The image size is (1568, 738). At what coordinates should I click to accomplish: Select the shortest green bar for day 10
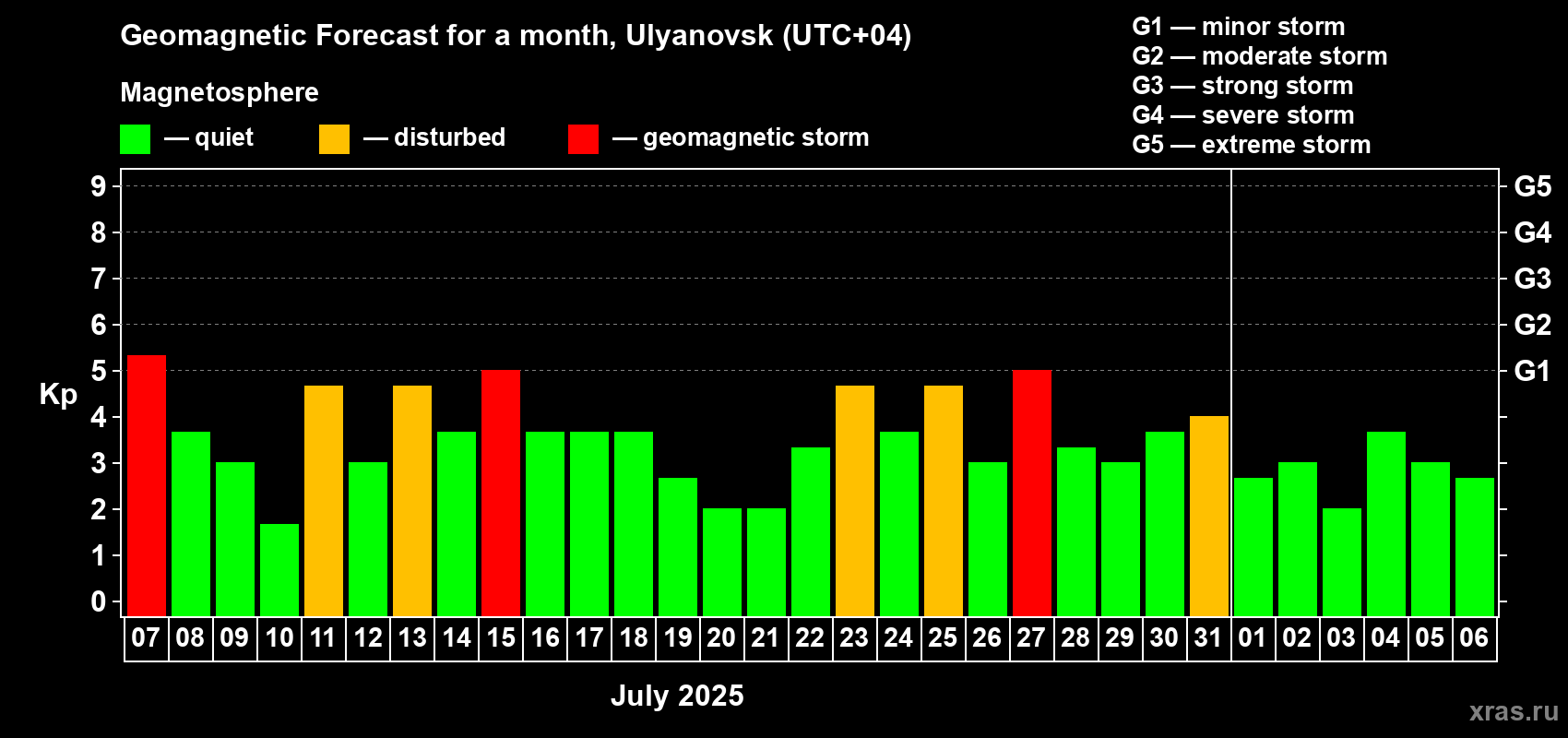tap(279, 570)
